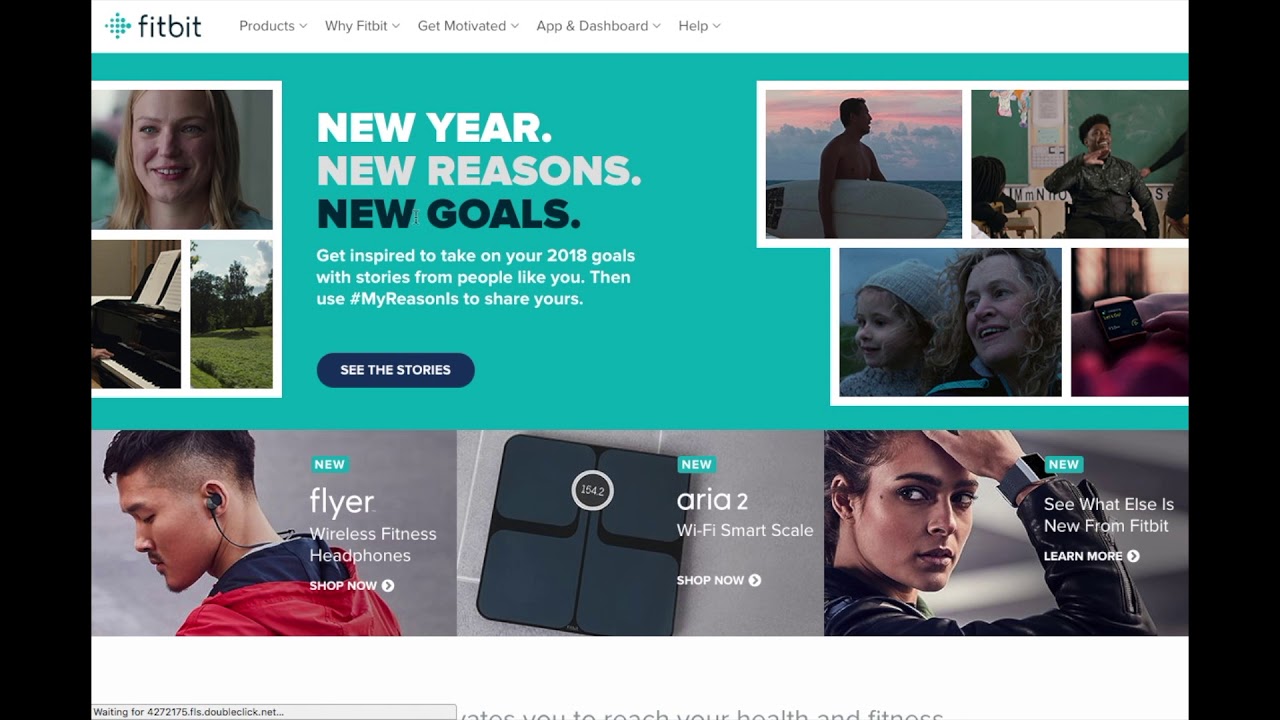
Task: Click the arrow icon beside Learn More
Action: click(x=1133, y=556)
